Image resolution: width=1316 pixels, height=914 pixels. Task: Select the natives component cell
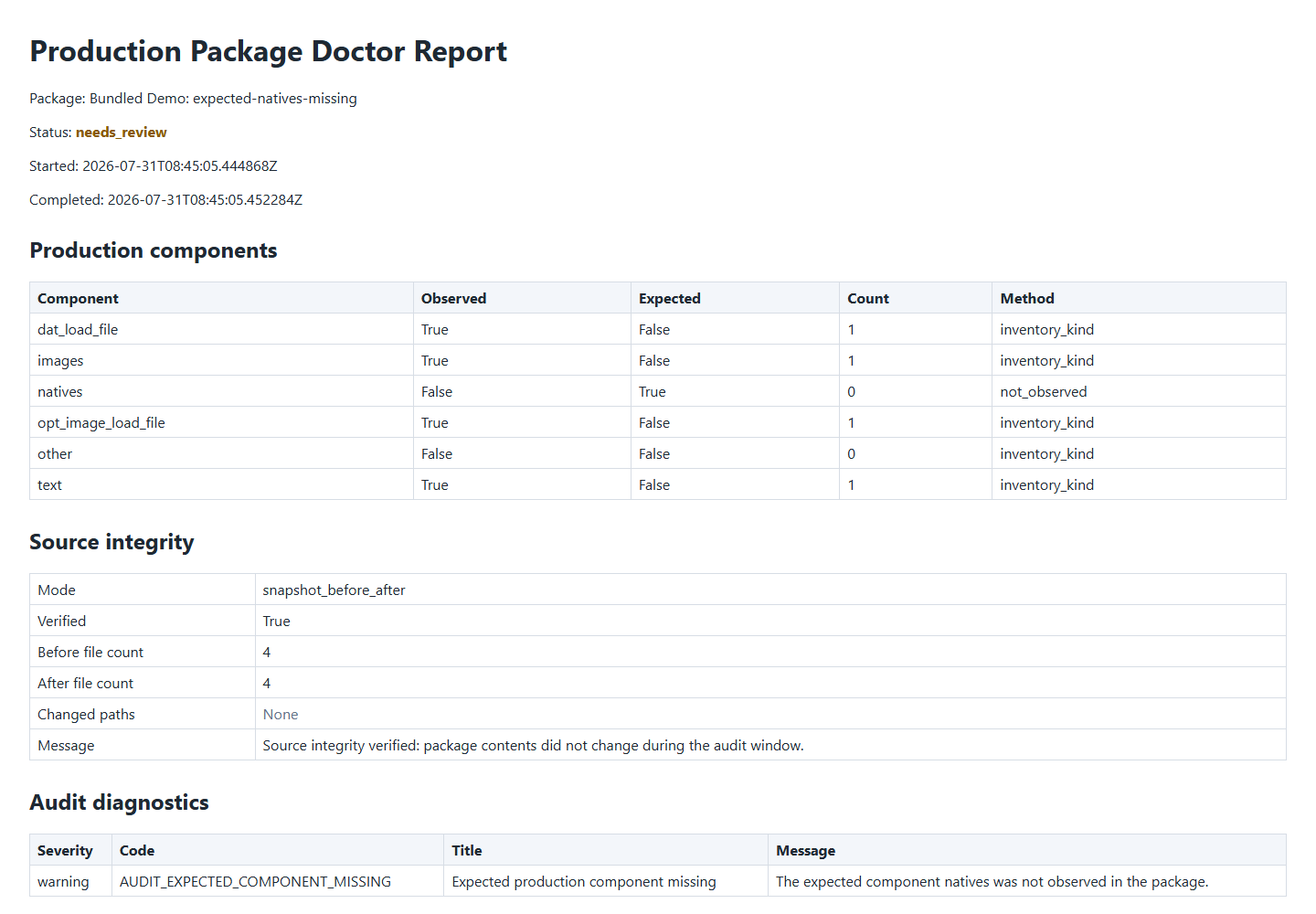pos(221,391)
